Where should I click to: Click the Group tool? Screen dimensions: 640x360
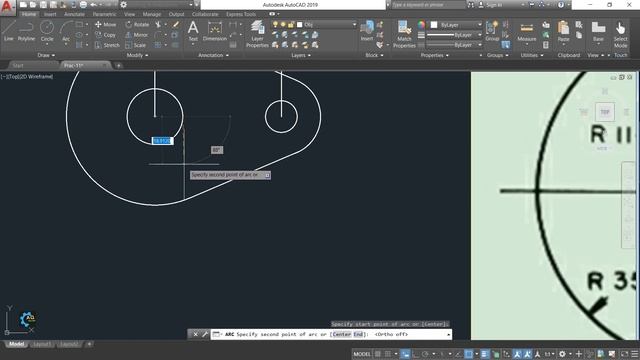(x=492, y=31)
